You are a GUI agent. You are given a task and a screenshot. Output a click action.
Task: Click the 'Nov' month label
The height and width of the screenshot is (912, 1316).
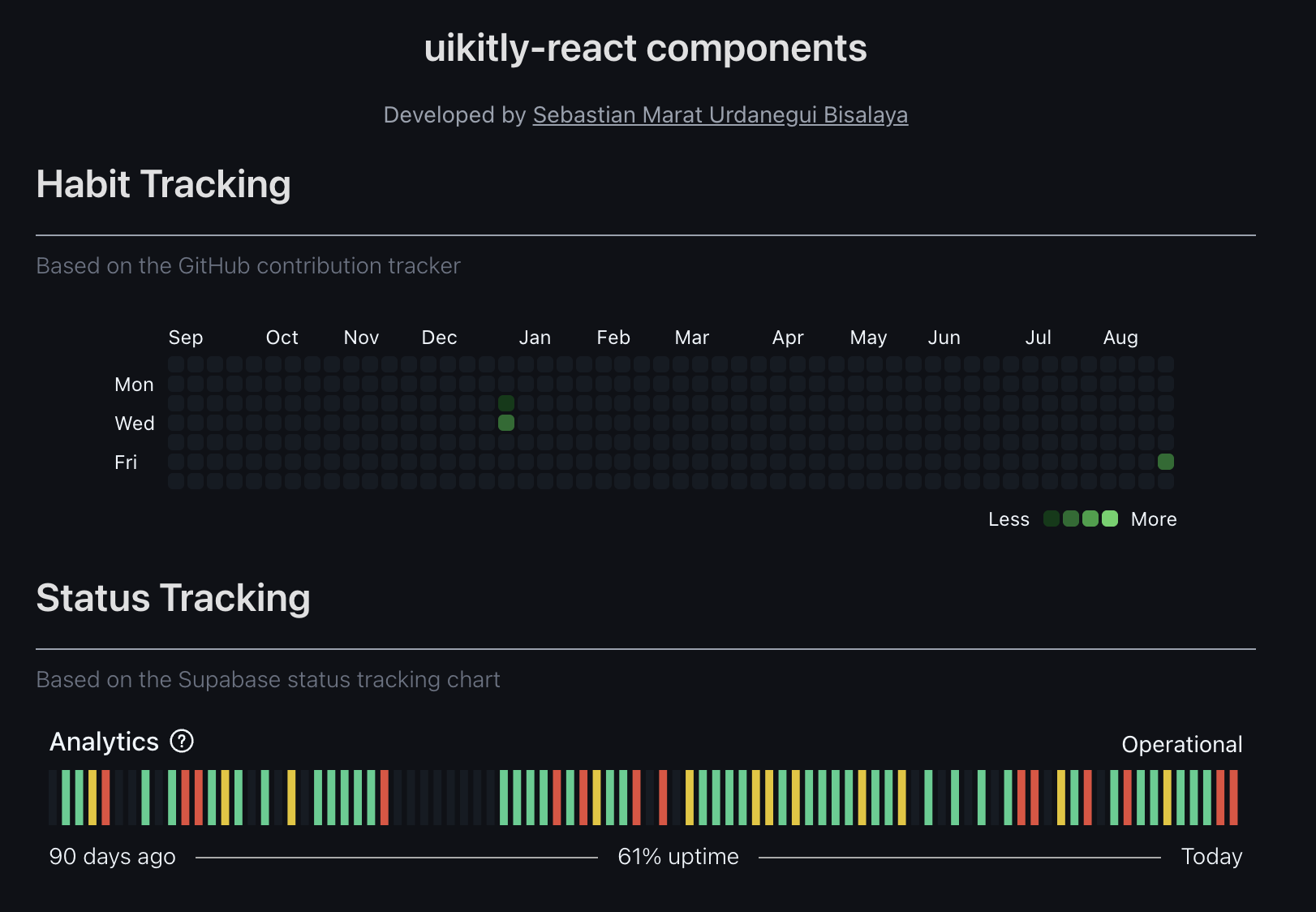[x=362, y=338]
